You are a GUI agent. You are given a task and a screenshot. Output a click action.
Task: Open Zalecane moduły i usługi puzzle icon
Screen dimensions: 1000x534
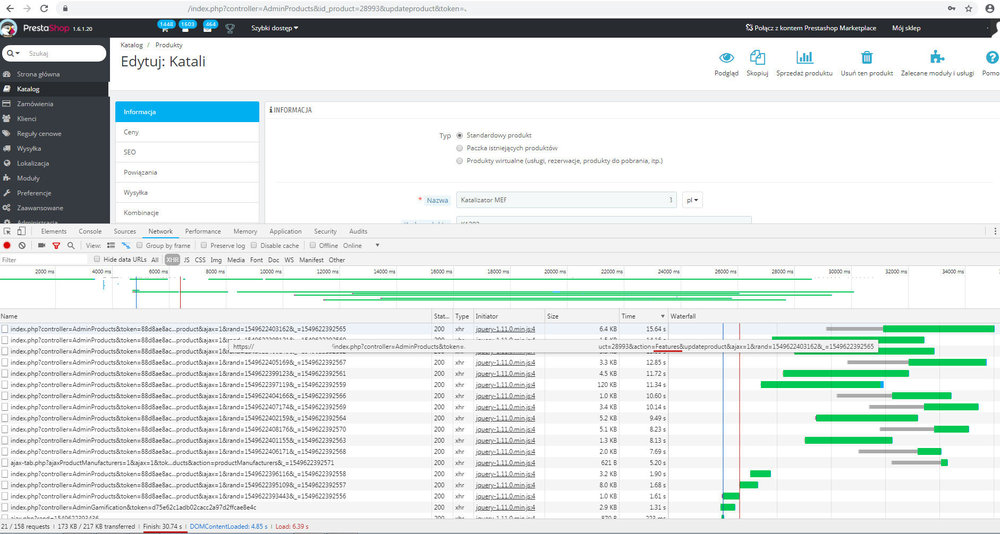[936, 58]
